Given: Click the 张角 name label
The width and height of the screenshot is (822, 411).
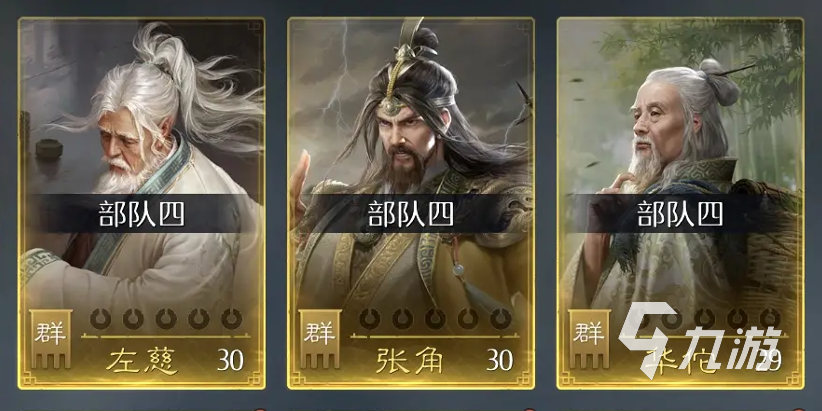Looking at the screenshot, I should [x=409, y=361].
